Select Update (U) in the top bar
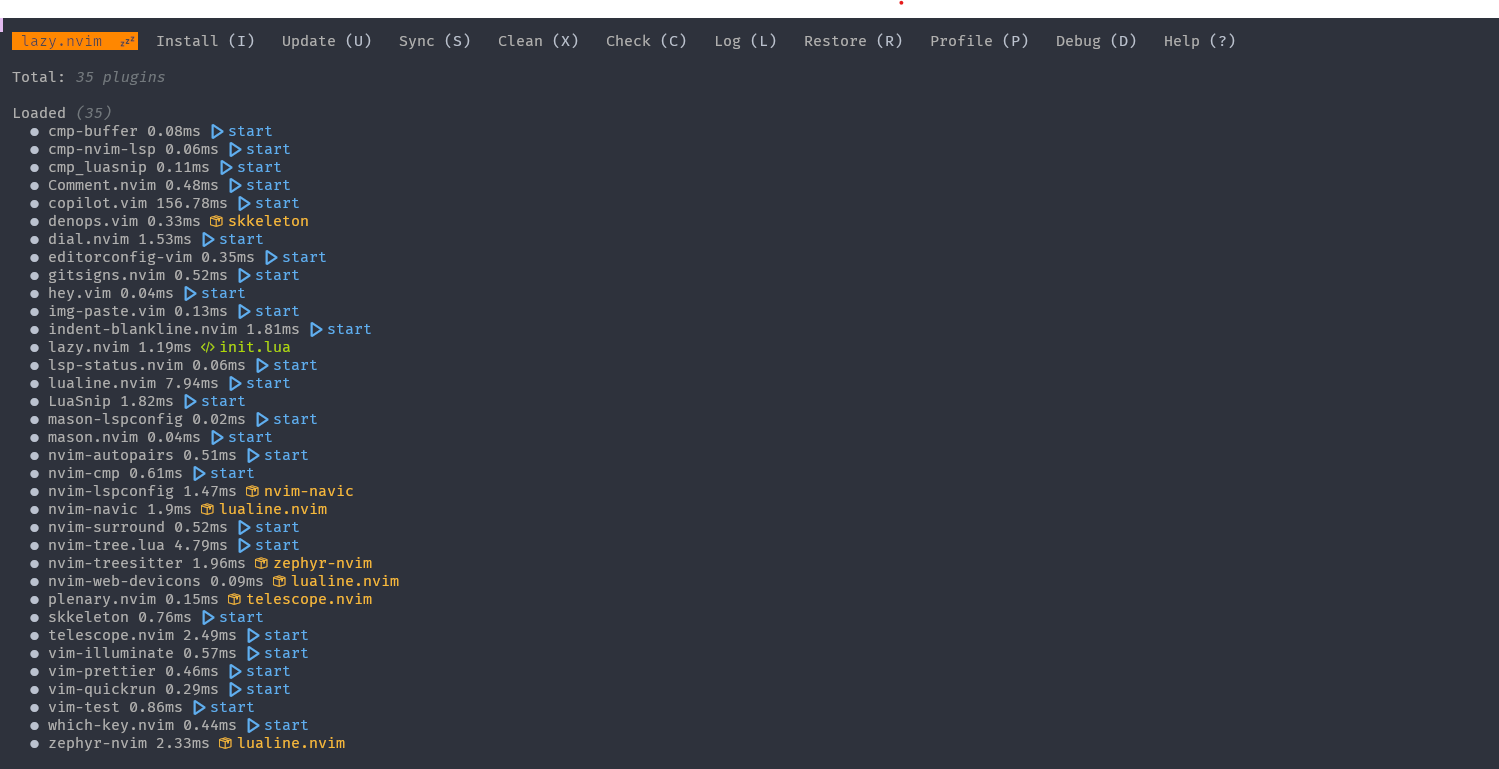The image size is (1499, 769). [327, 41]
